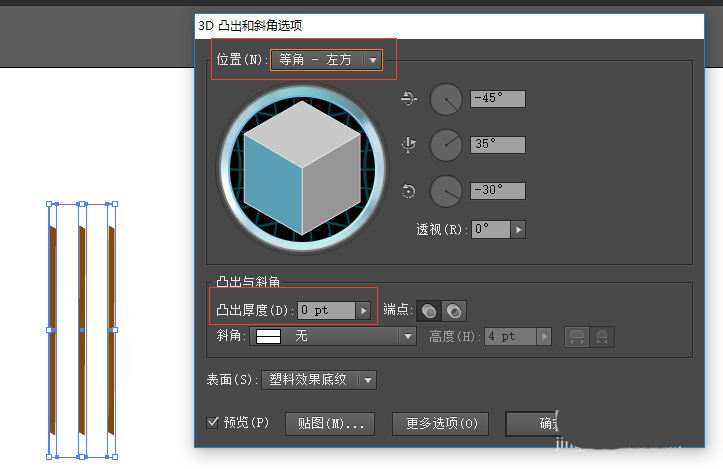The width and height of the screenshot is (723, 469).
Task: Click the 3D rotation cube track ball
Action: click(x=302, y=168)
